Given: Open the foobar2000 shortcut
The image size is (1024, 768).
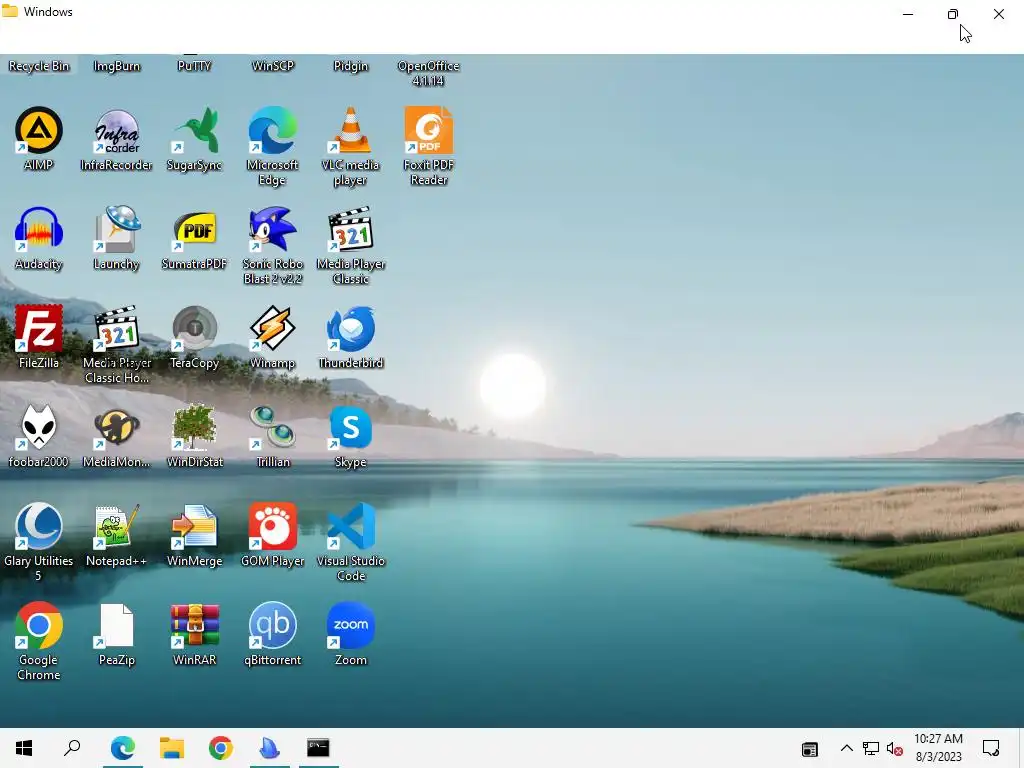Looking at the screenshot, I should coord(39,436).
